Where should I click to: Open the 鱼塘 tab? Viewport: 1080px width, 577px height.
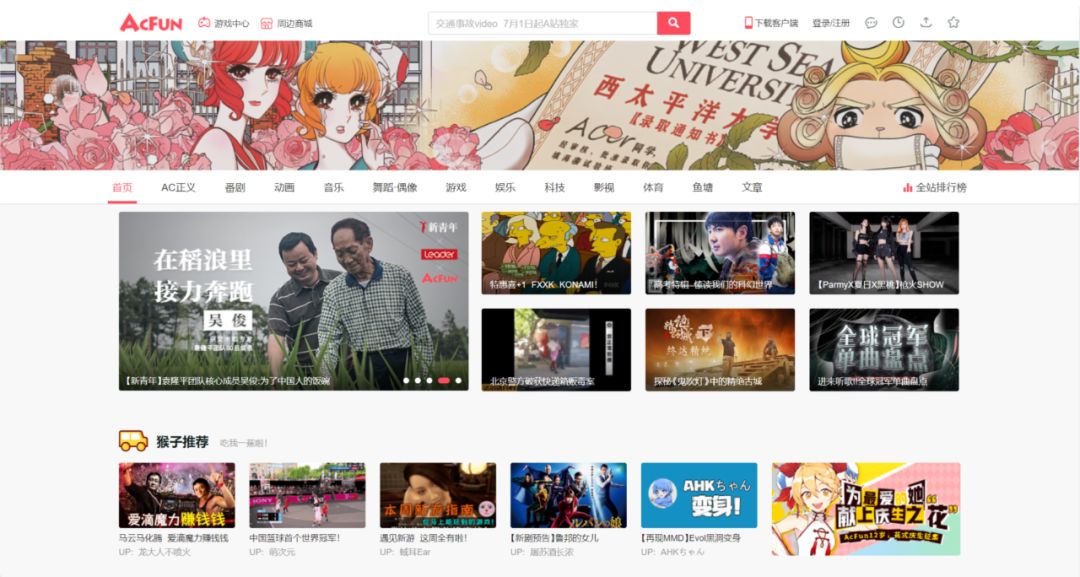tap(703, 187)
